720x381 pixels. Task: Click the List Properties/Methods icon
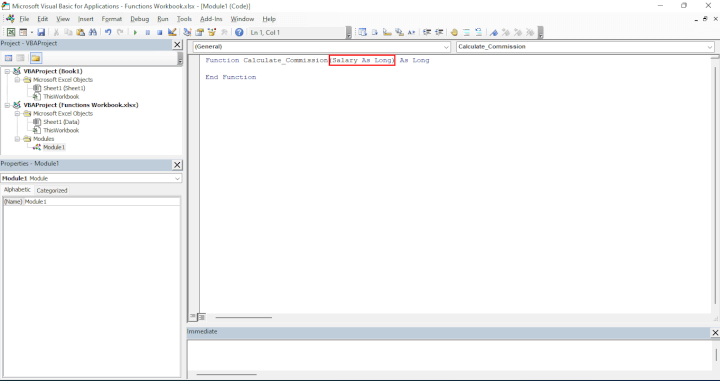point(363,32)
